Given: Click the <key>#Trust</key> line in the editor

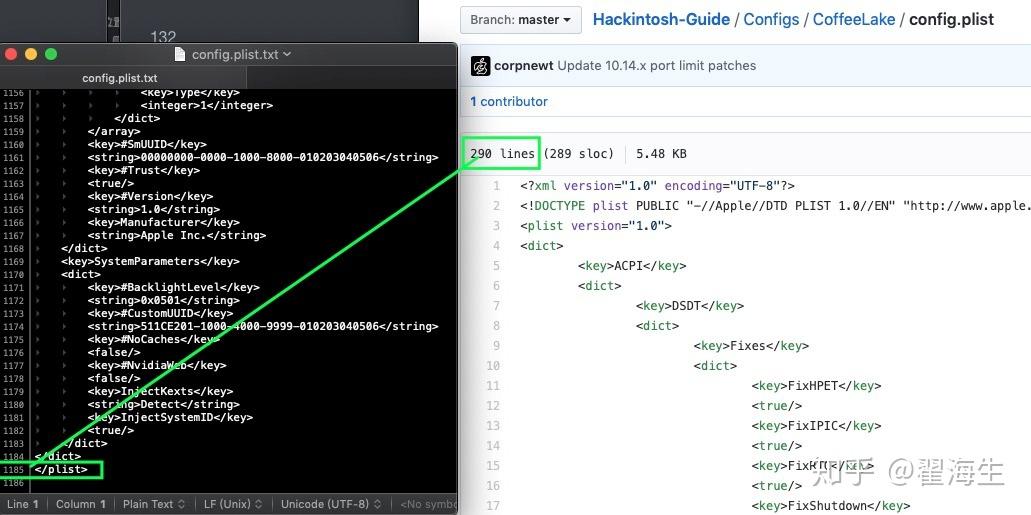Looking at the screenshot, I should (x=143, y=170).
